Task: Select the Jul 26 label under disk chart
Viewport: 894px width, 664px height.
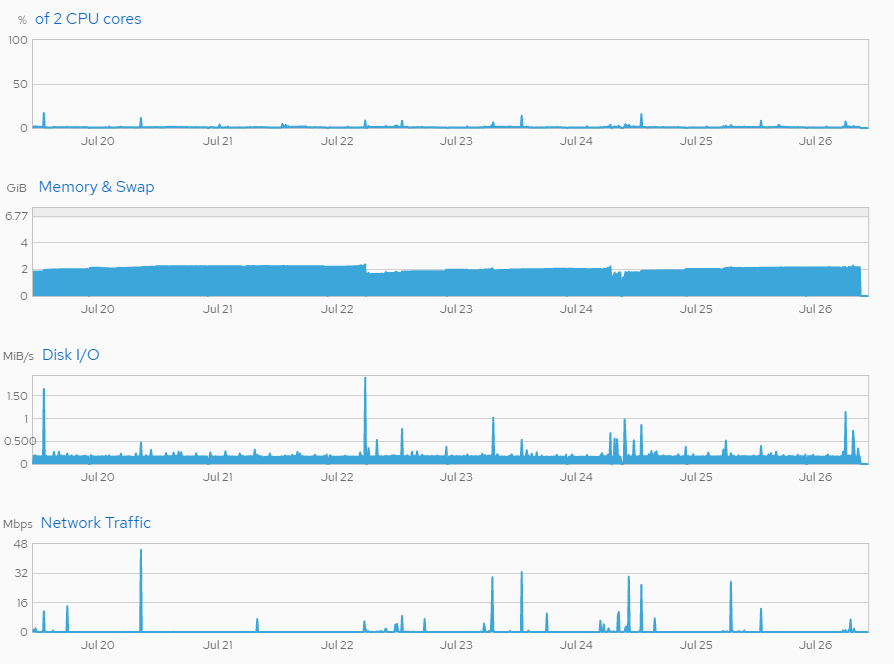Action: 817,477
